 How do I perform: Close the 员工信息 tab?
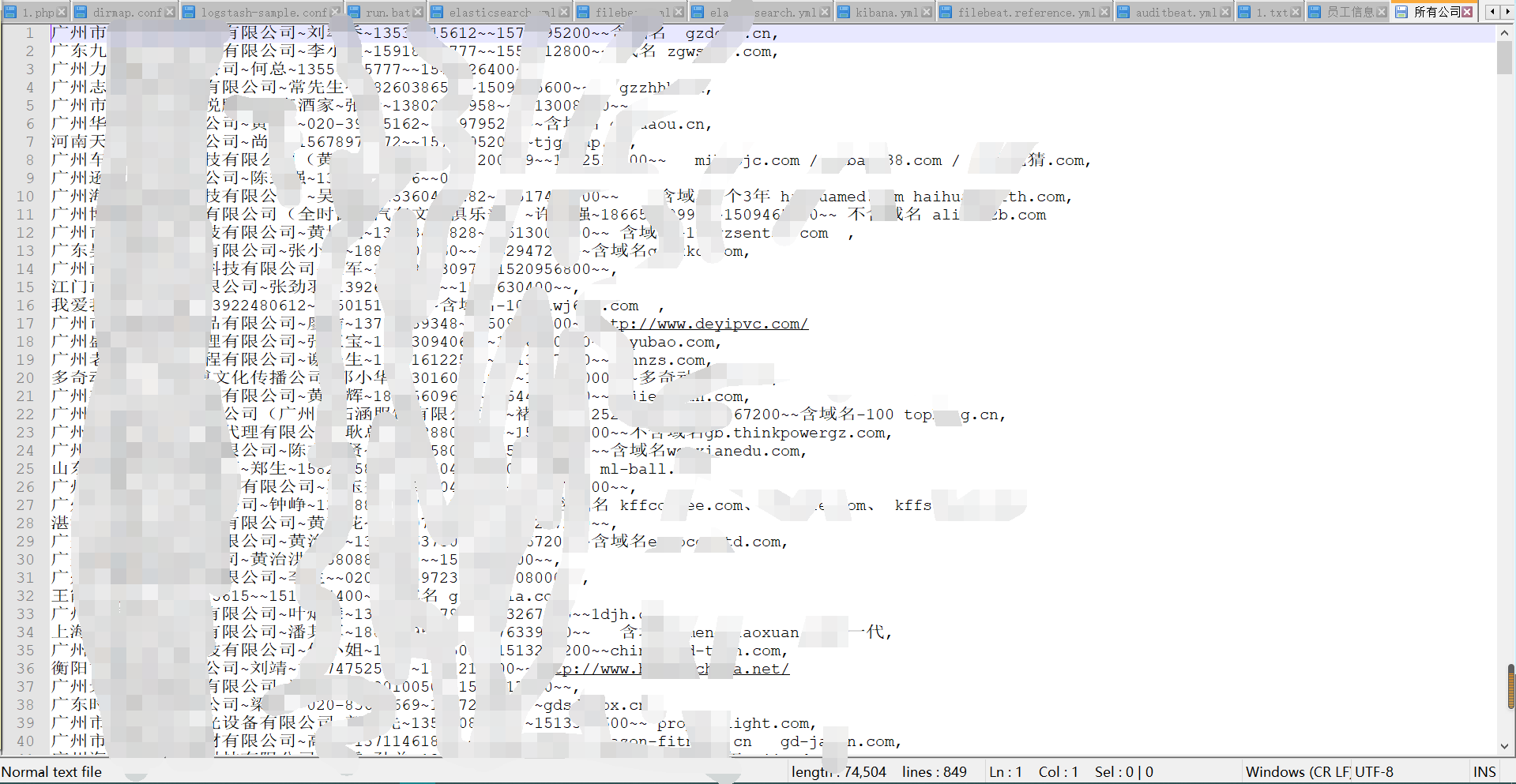[x=1382, y=12]
